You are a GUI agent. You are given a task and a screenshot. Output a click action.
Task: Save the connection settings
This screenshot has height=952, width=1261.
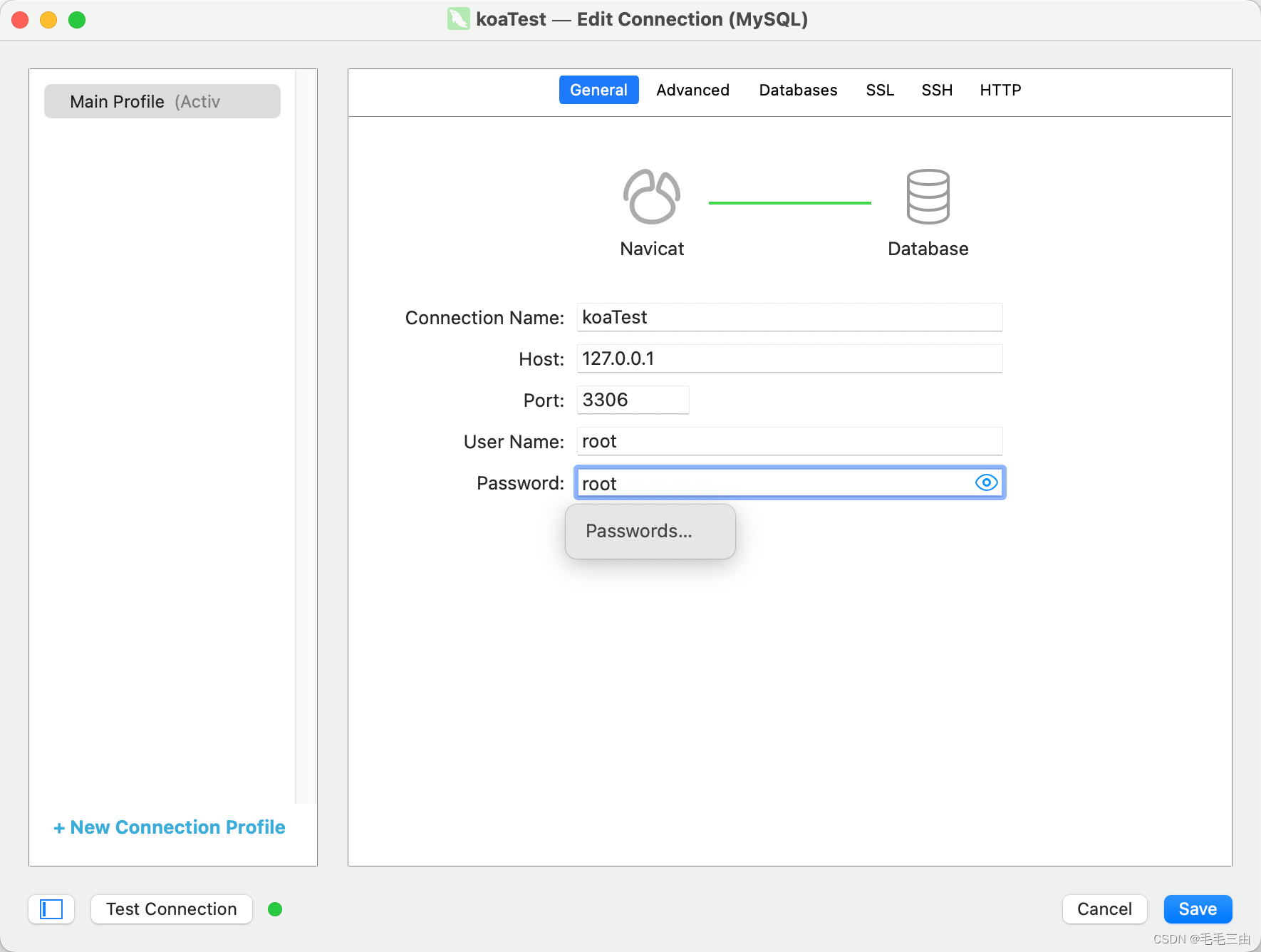click(1198, 909)
